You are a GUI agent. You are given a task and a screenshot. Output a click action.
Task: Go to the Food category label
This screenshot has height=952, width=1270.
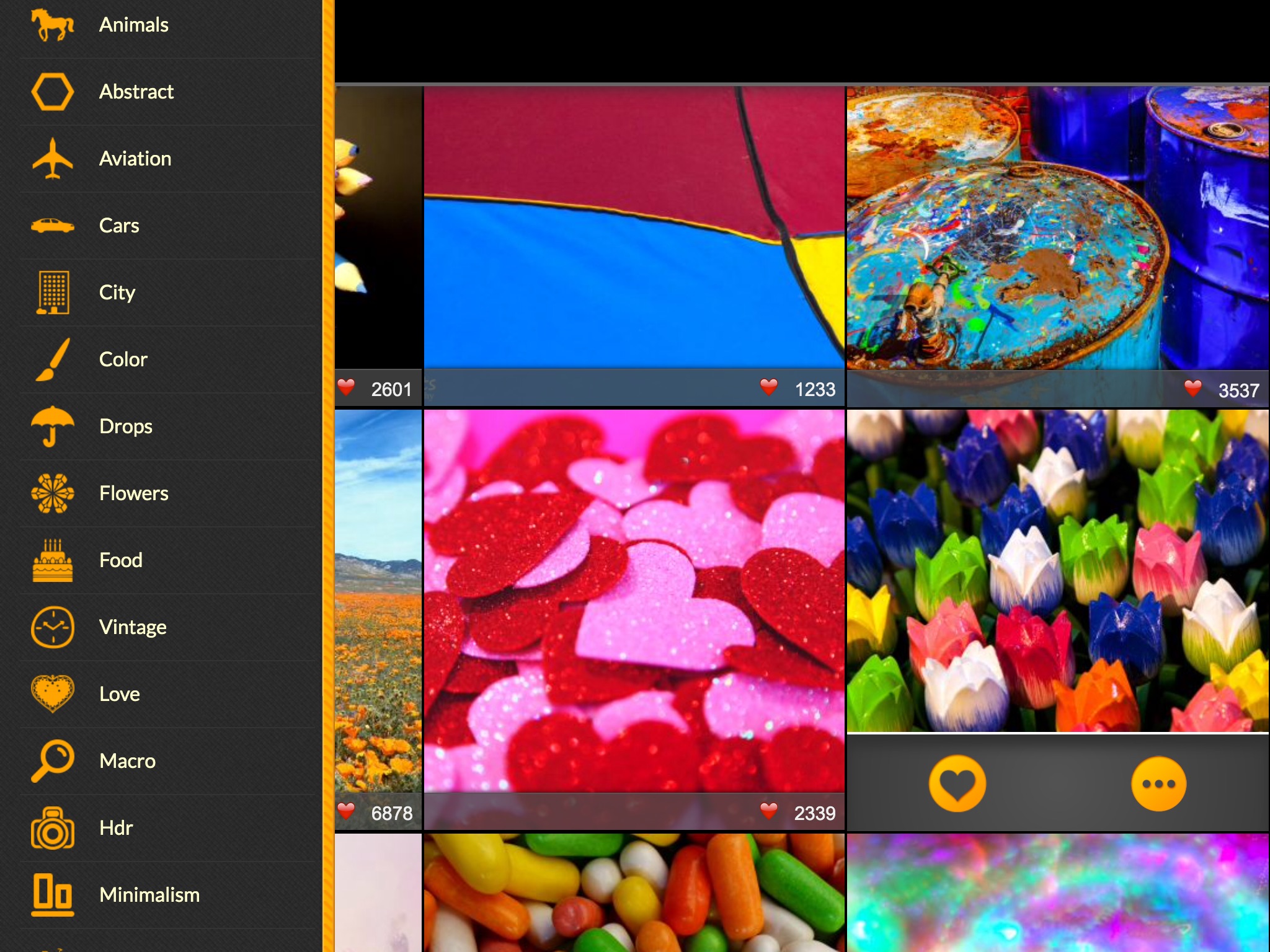[x=121, y=560]
